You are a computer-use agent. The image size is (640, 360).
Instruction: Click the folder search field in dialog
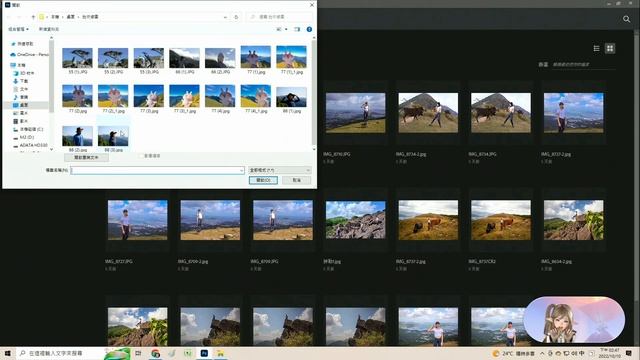pyautogui.click(x=280, y=17)
